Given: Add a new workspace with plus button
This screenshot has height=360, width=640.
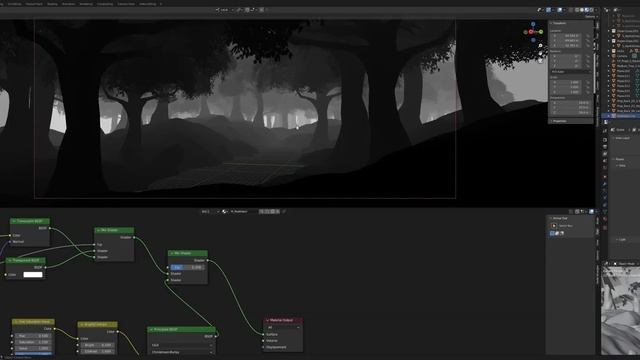Looking at the screenshot, I should [161, 4].
